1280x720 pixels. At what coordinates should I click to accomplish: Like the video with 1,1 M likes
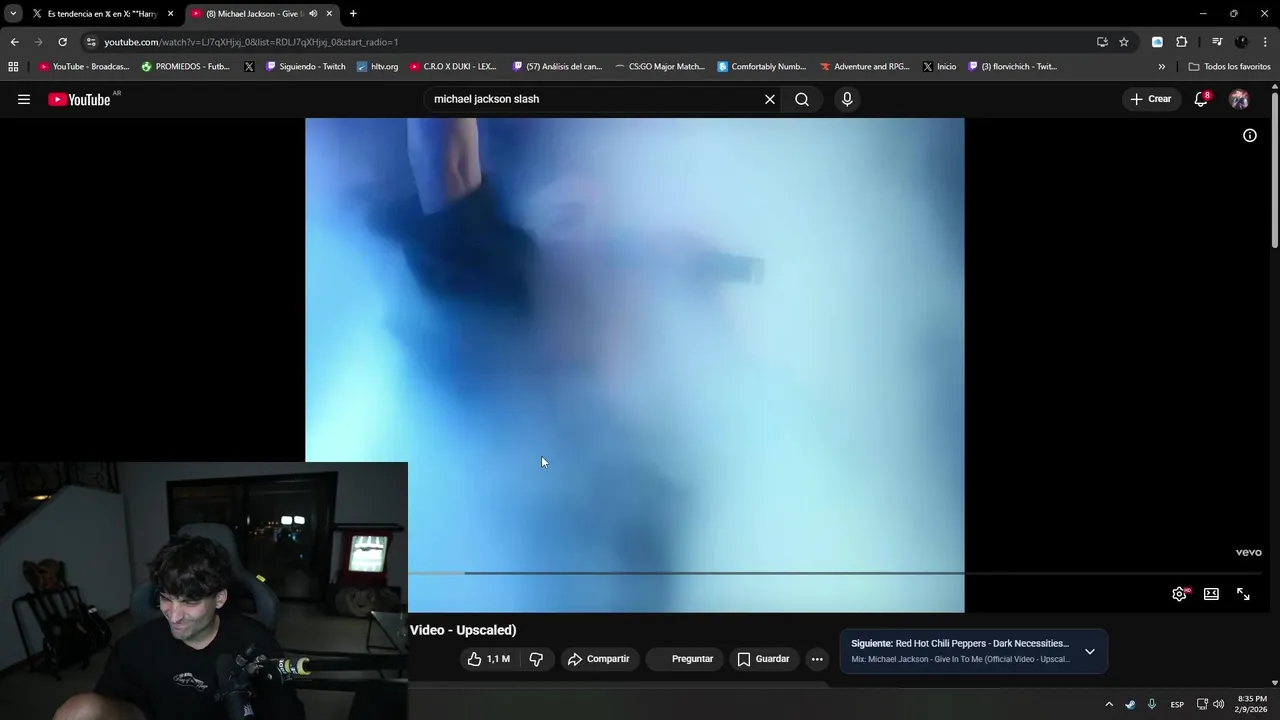click(x=489, y=659)
